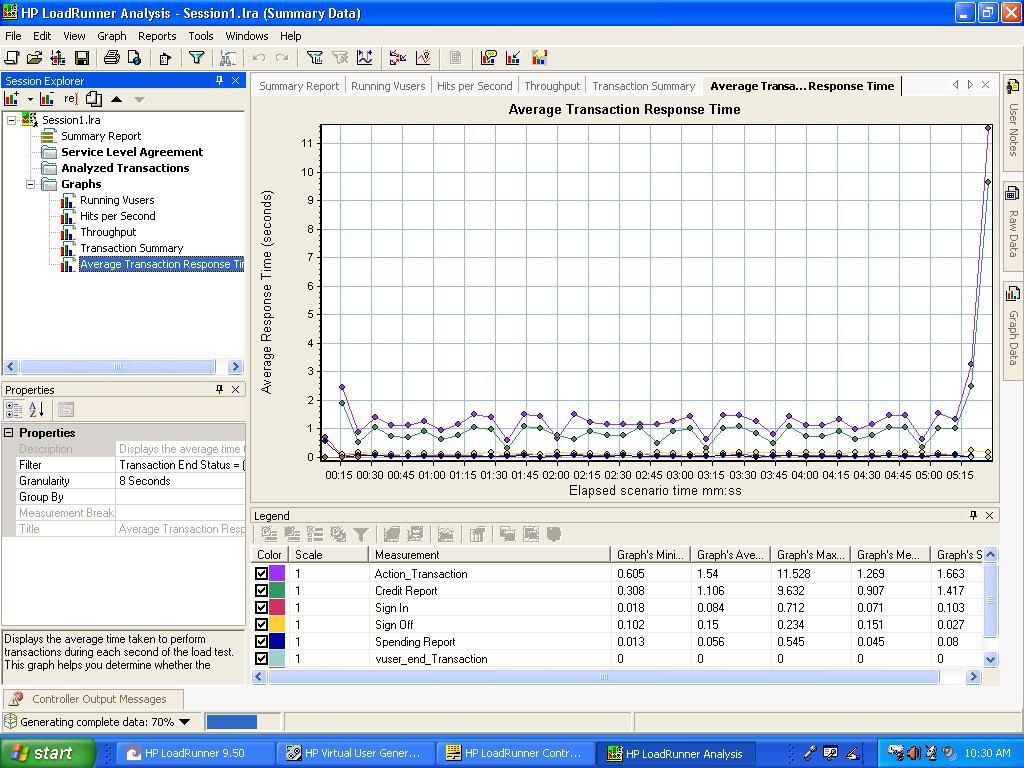Pin the Session Explorer panel
1024x768 pixels.
pos(219,80)
